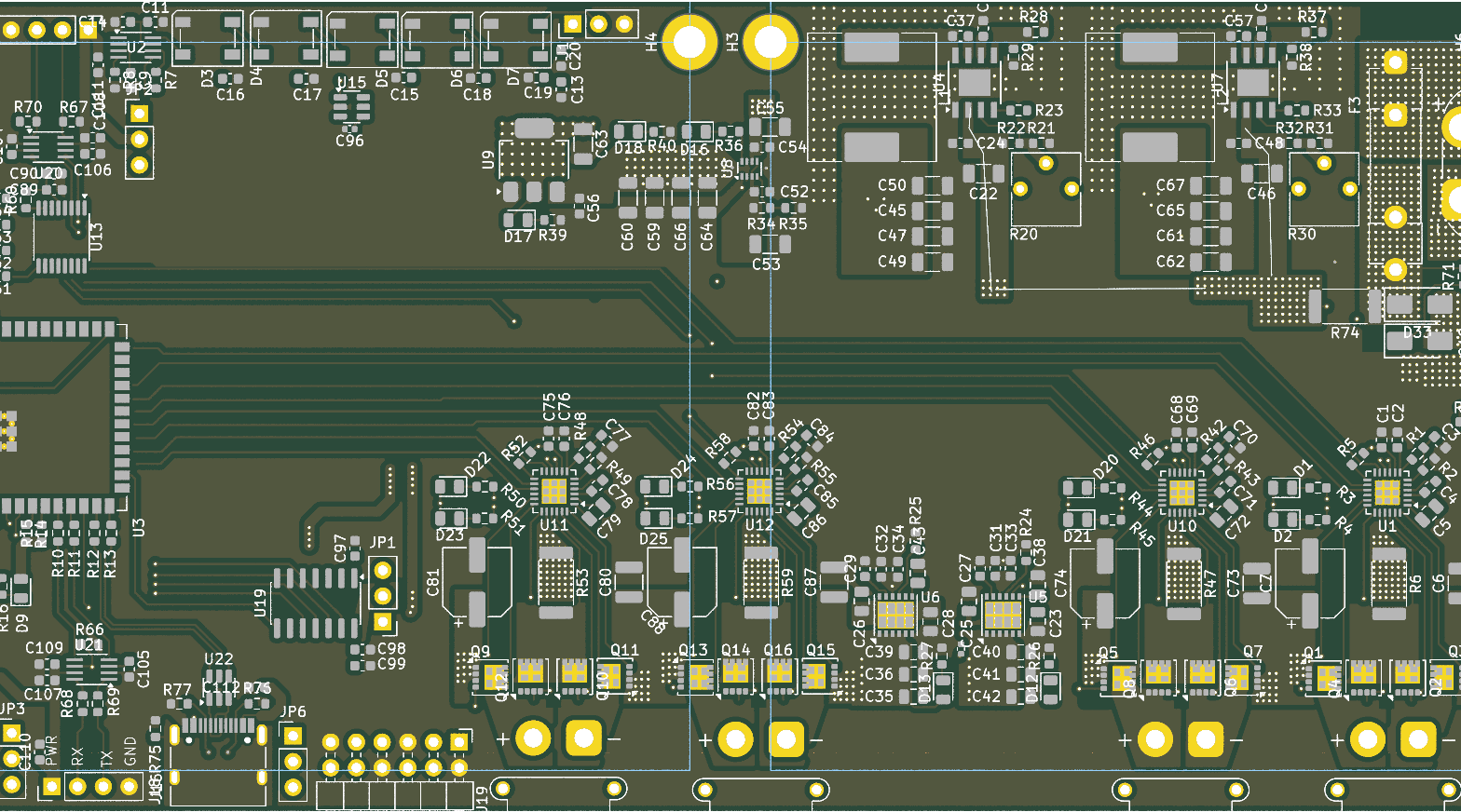This screenshot has width=1461, height=812.
Task: Click the H3 mounting hole
Action: point(770,42)
